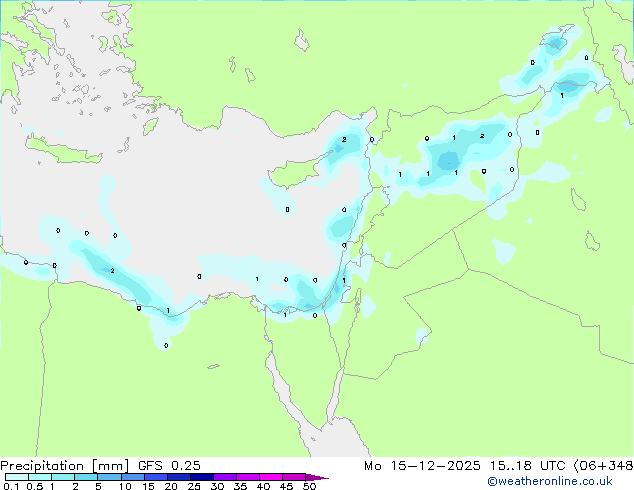634x490 pixels.
Task: Select the "25" legend scale label
Action: [x=194, y=486]
